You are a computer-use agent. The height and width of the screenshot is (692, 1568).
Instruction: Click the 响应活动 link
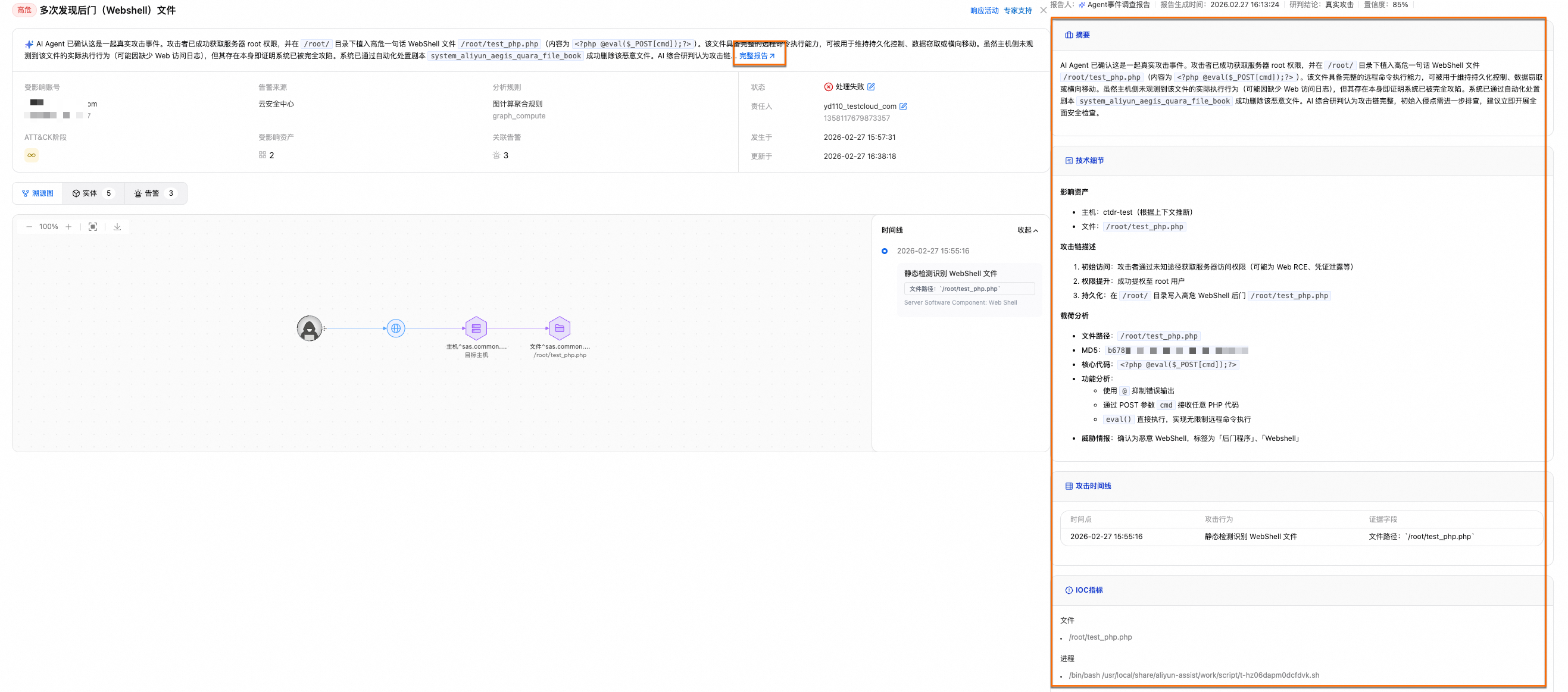coord(983,11)
